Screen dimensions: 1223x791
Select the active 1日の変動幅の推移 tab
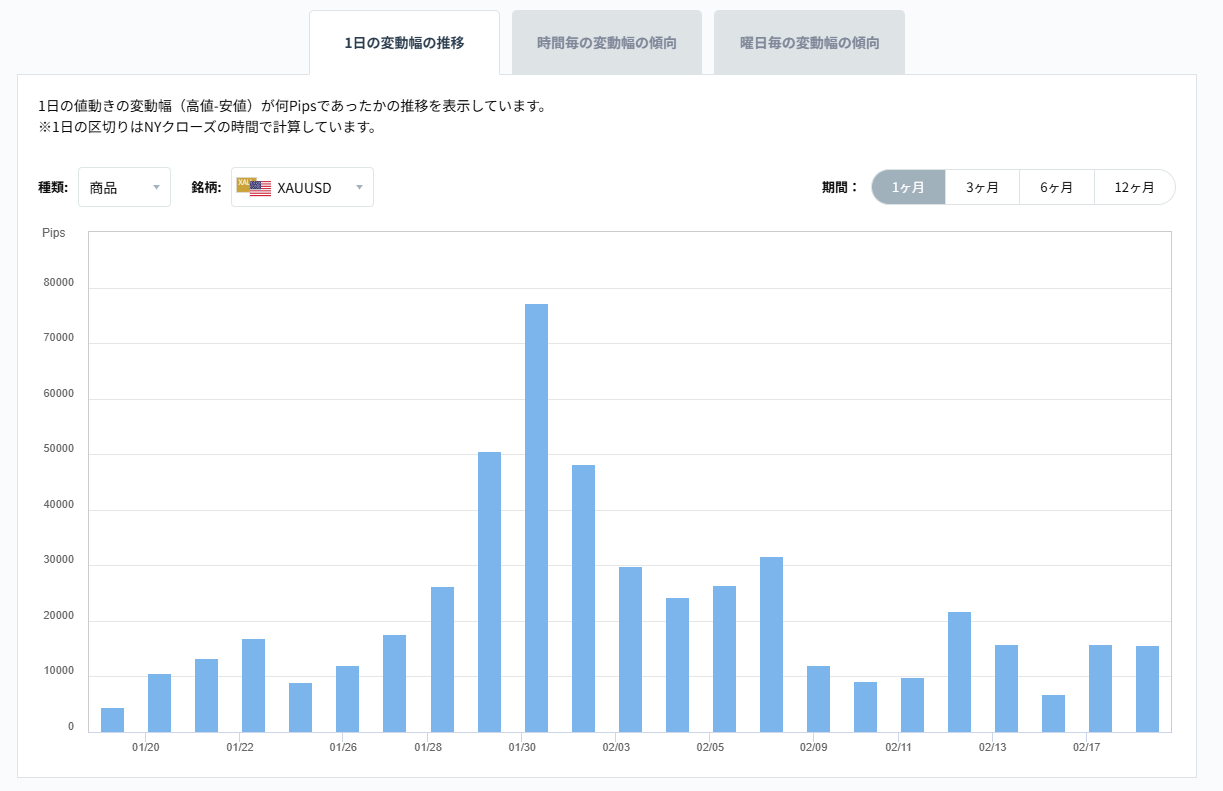coord(404,41)
